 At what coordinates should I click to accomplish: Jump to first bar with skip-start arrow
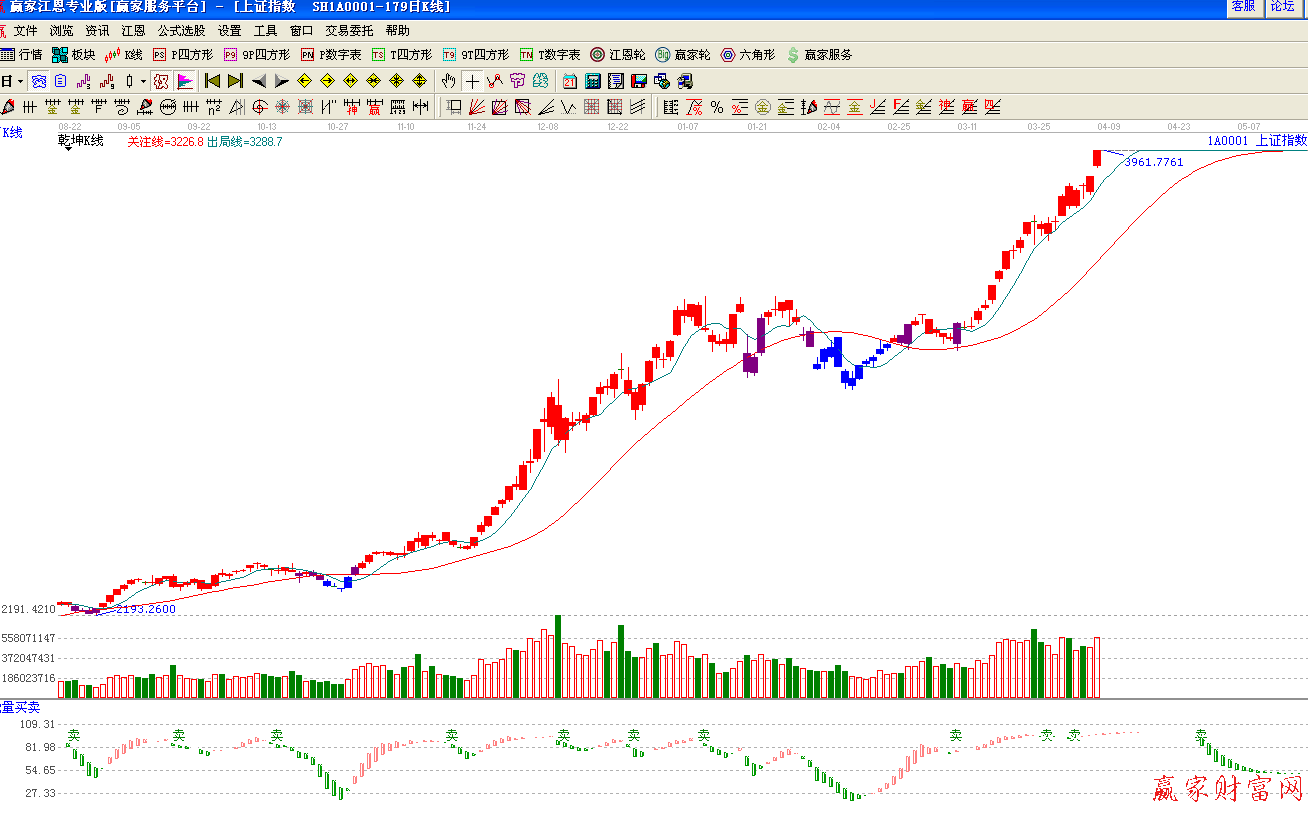point(212,81)
